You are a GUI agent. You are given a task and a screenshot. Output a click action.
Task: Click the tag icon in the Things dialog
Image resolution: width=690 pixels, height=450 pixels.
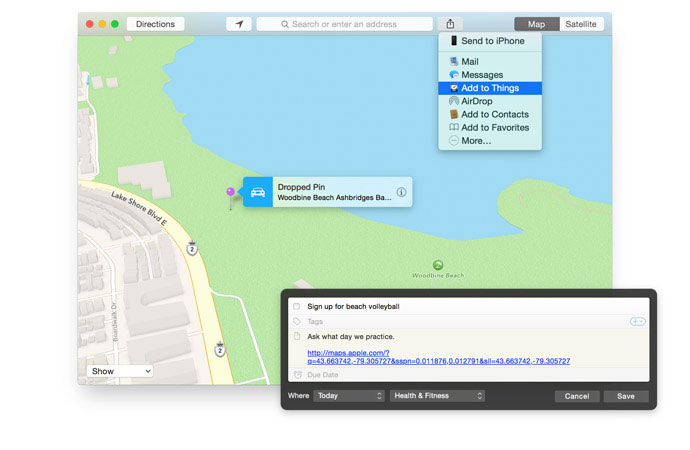(297, 322)
